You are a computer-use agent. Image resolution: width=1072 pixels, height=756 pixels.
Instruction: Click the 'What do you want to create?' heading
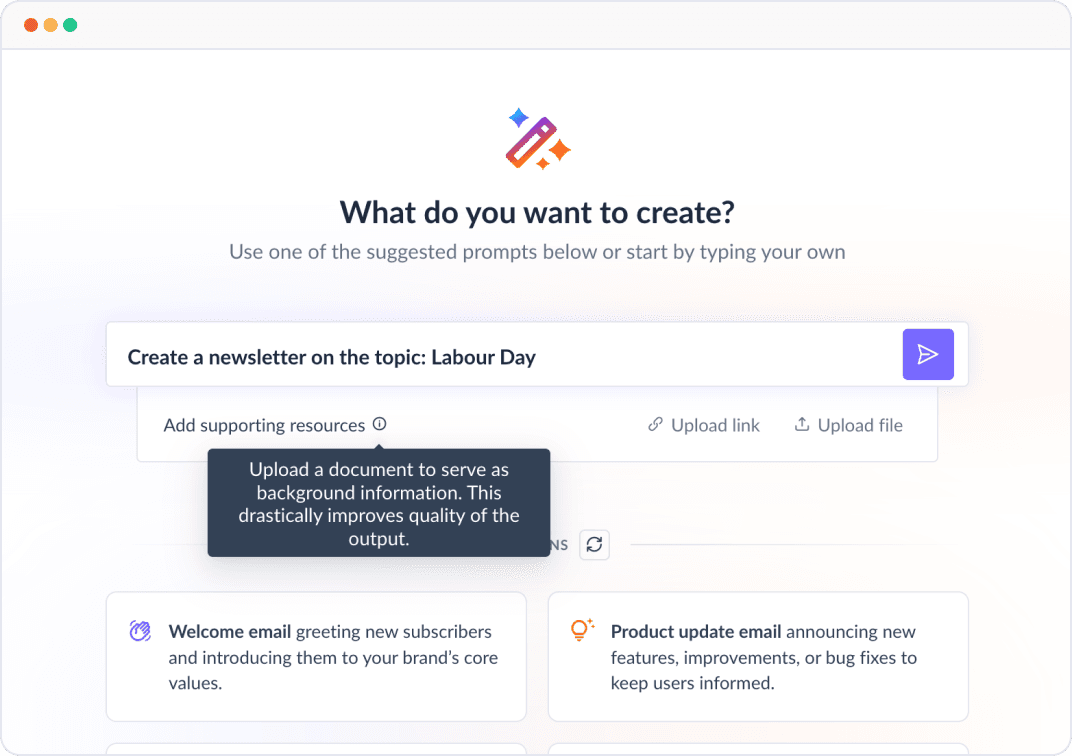pos(537,212)
